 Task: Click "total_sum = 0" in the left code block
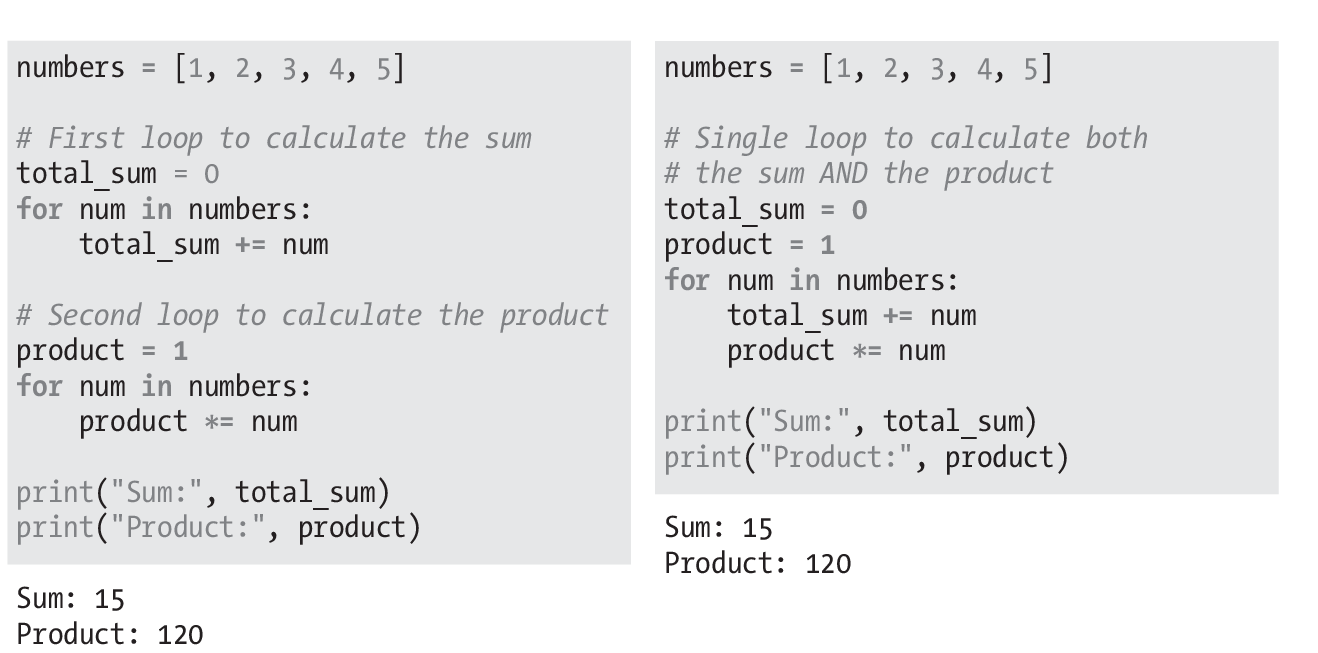118,174
